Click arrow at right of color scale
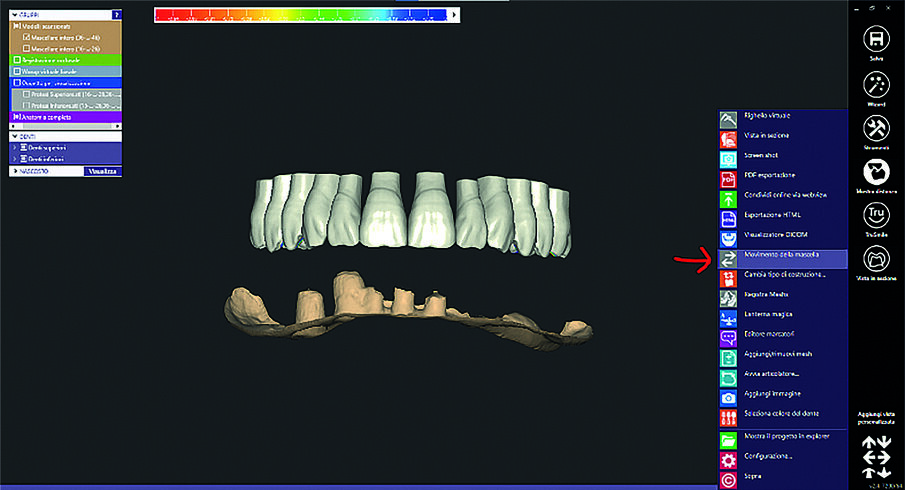The image size is (905, 490). [454, 15]
